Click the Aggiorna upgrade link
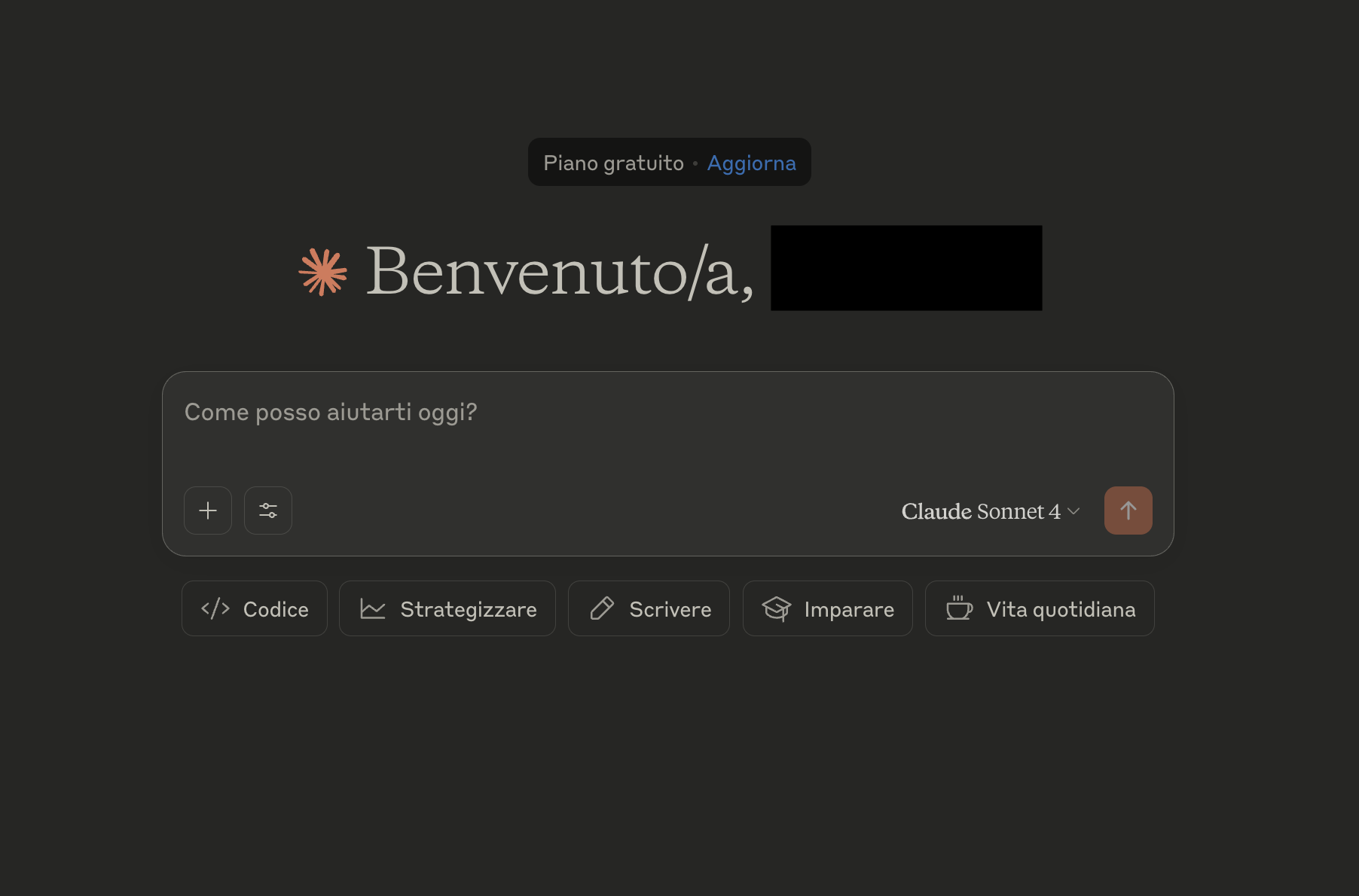The image size is (1359, 896). click(x=751, y=163)
